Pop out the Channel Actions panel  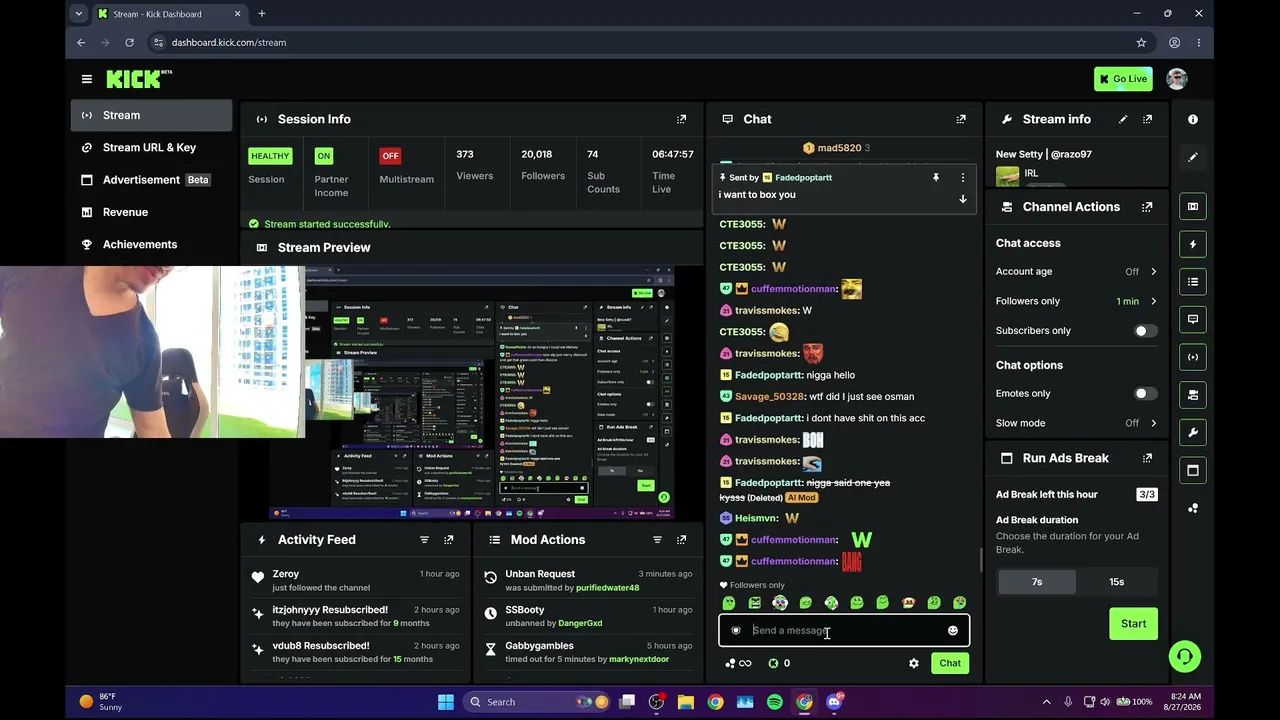pos(1147,207)
